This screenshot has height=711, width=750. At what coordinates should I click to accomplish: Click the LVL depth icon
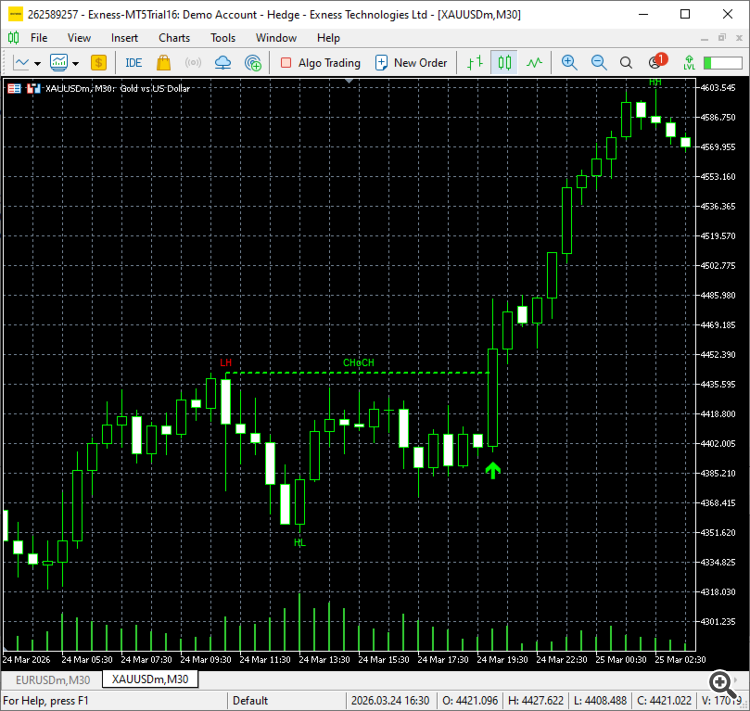[689, 63]
